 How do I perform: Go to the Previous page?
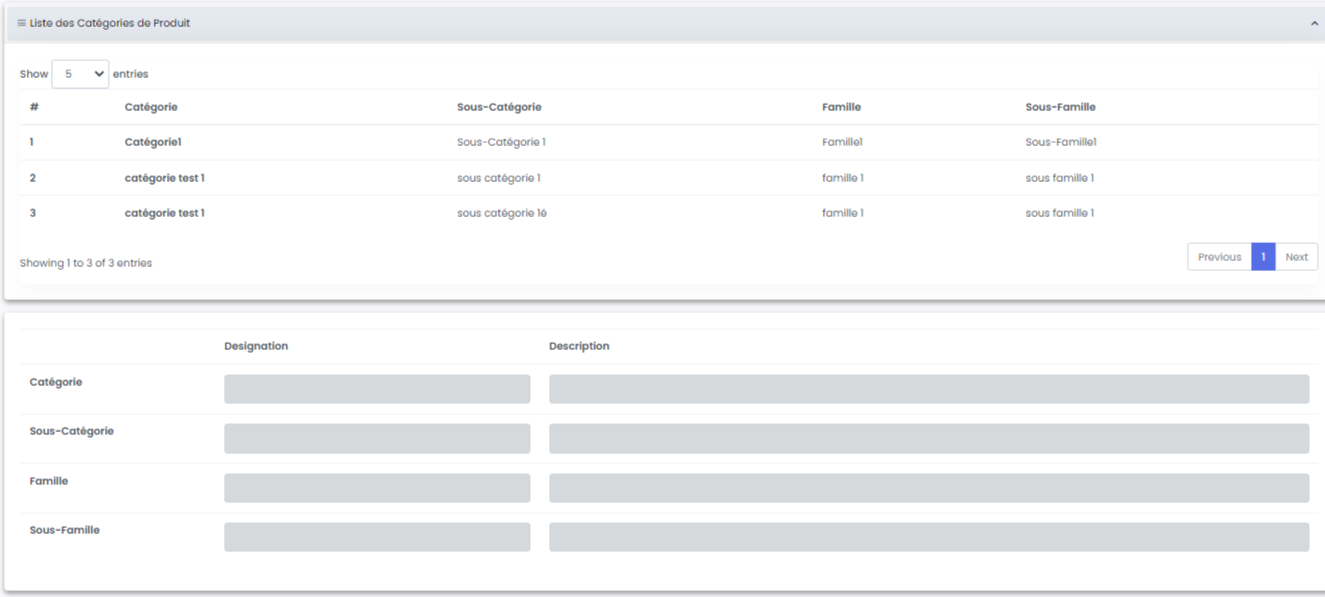[x=1219, y=257]
